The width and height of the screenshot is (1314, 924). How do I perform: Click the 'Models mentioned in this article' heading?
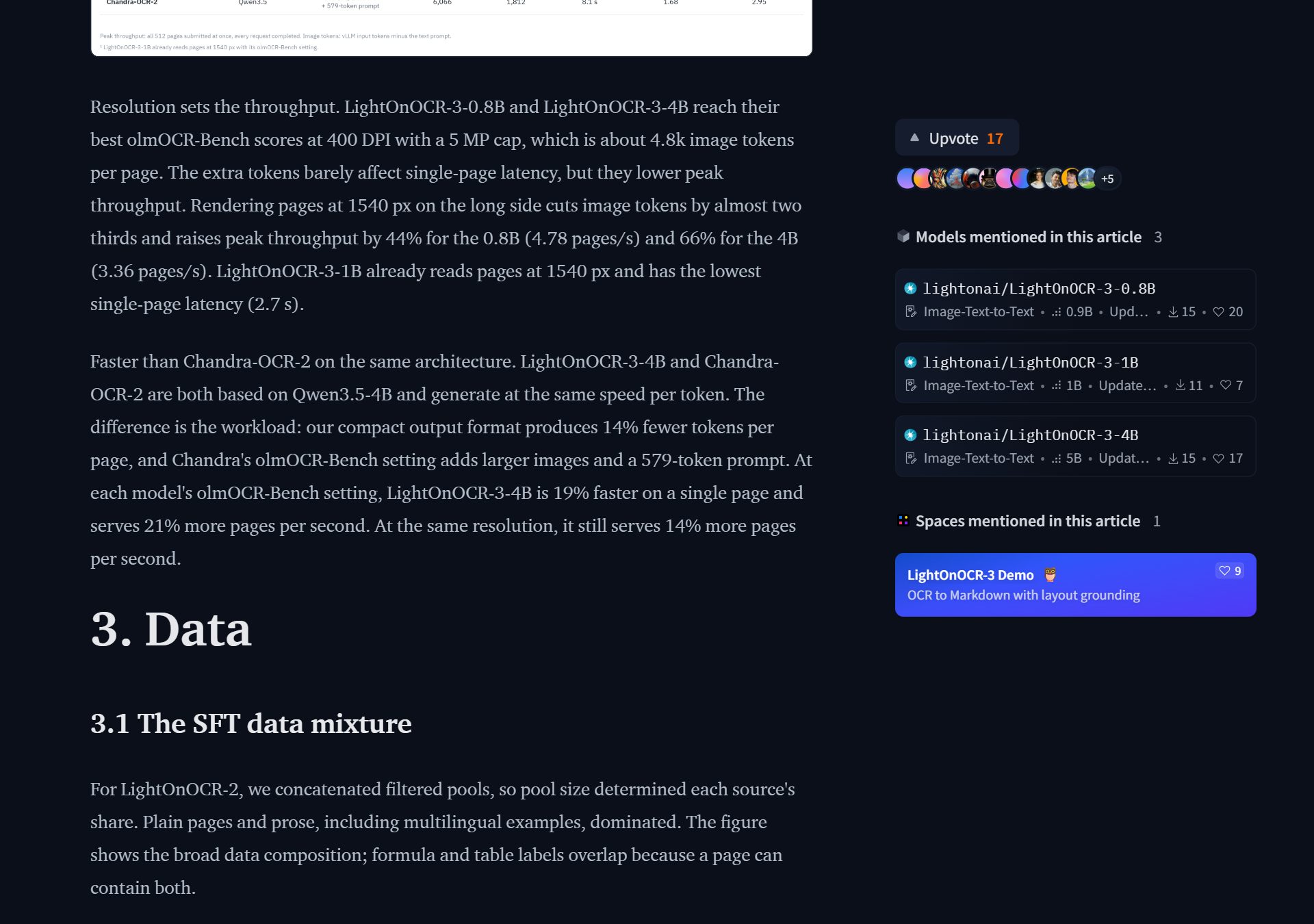point(1028,238)
